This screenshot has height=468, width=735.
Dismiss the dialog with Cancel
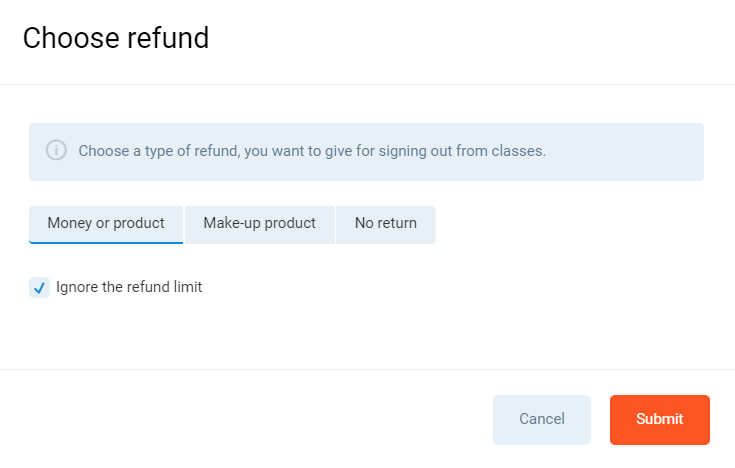pyautogui.click(x=541, y=419)
